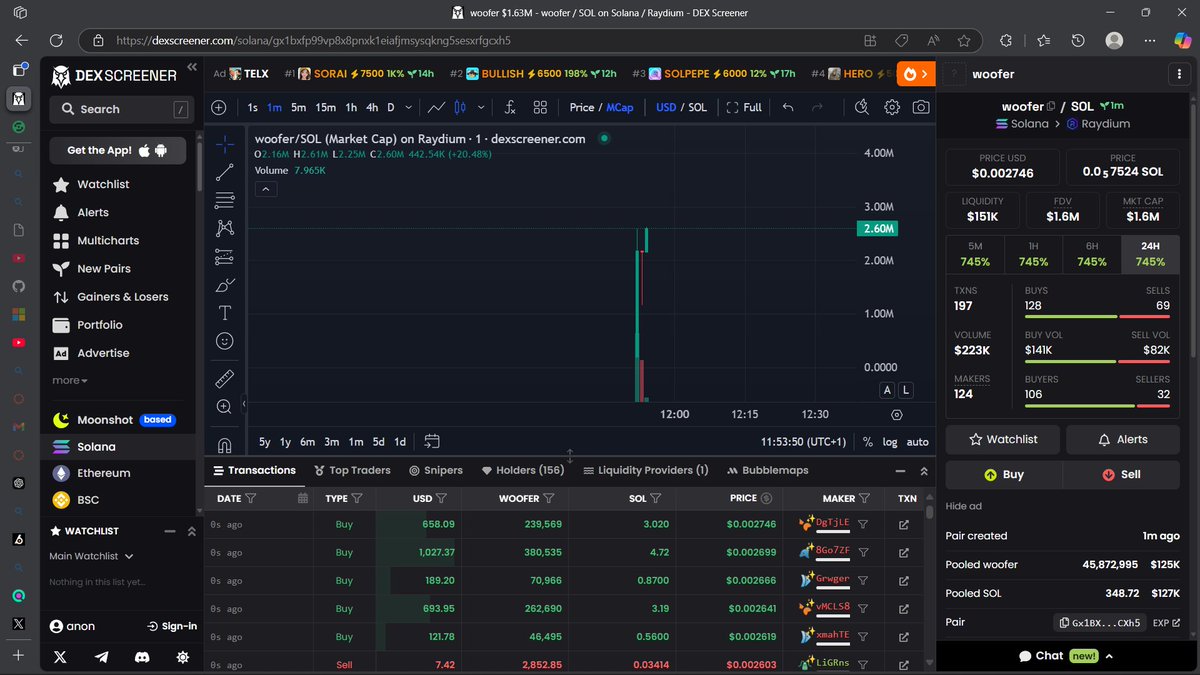1200x675 pixels.
Task: Expand the transactions panel upward
Action: coord(923,471)
